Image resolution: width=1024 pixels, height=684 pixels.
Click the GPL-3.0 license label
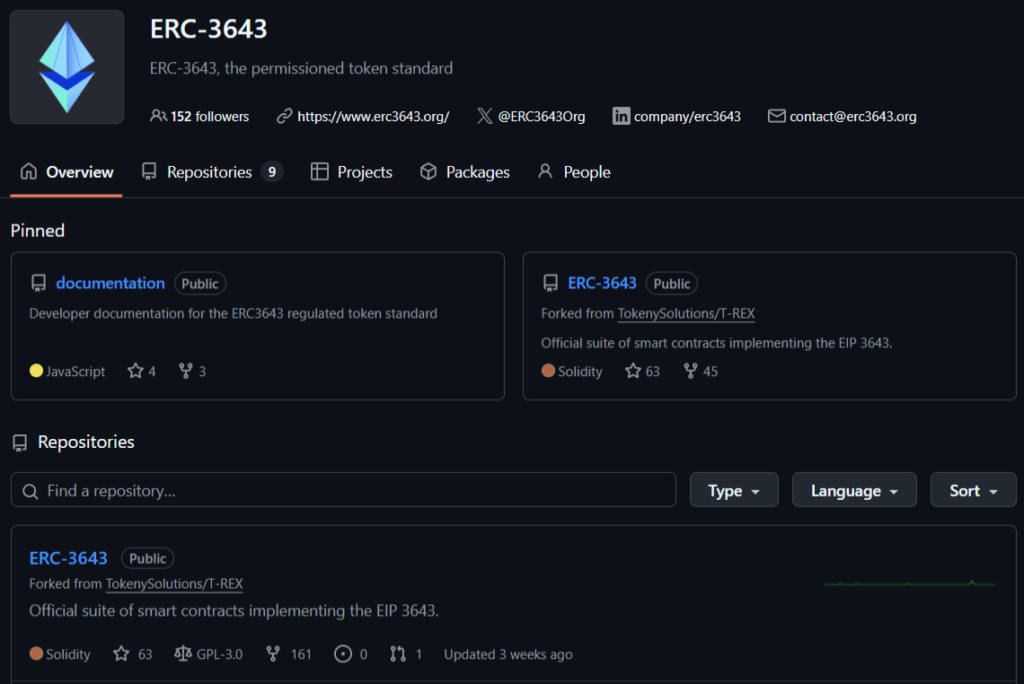tap(208, 654)
